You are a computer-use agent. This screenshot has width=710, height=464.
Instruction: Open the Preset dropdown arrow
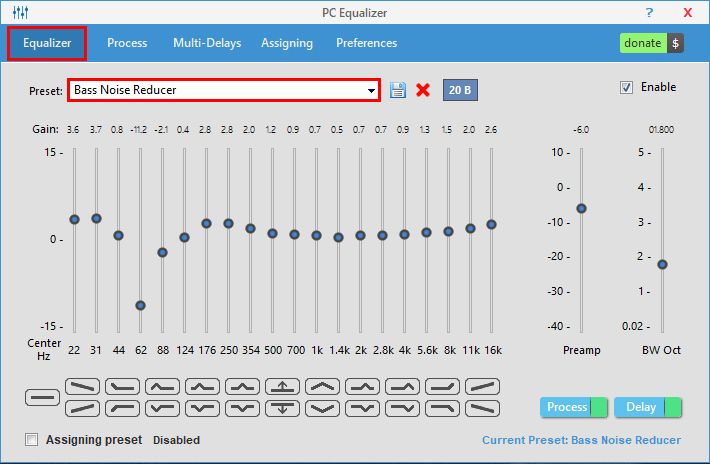pos(371,91)
